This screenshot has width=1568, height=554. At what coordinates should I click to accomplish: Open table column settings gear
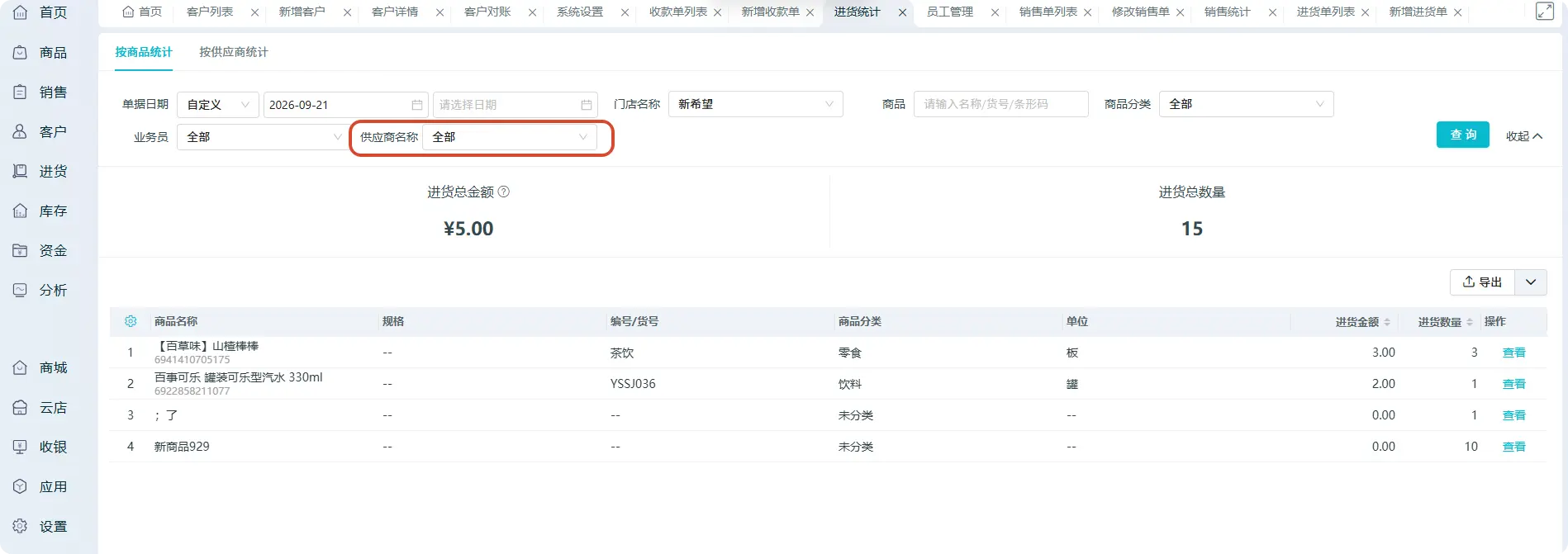131,321
